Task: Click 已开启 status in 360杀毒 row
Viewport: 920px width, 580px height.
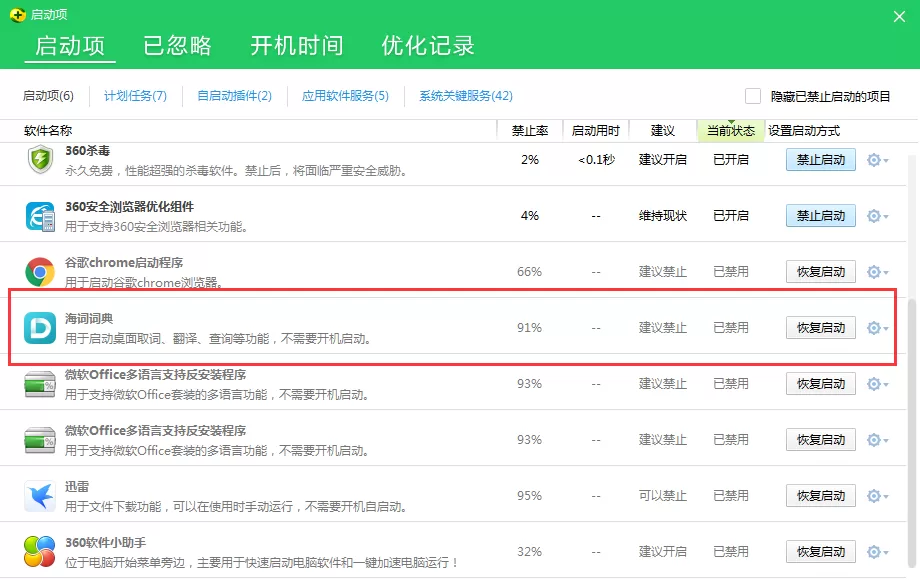Action: [730, 160]
